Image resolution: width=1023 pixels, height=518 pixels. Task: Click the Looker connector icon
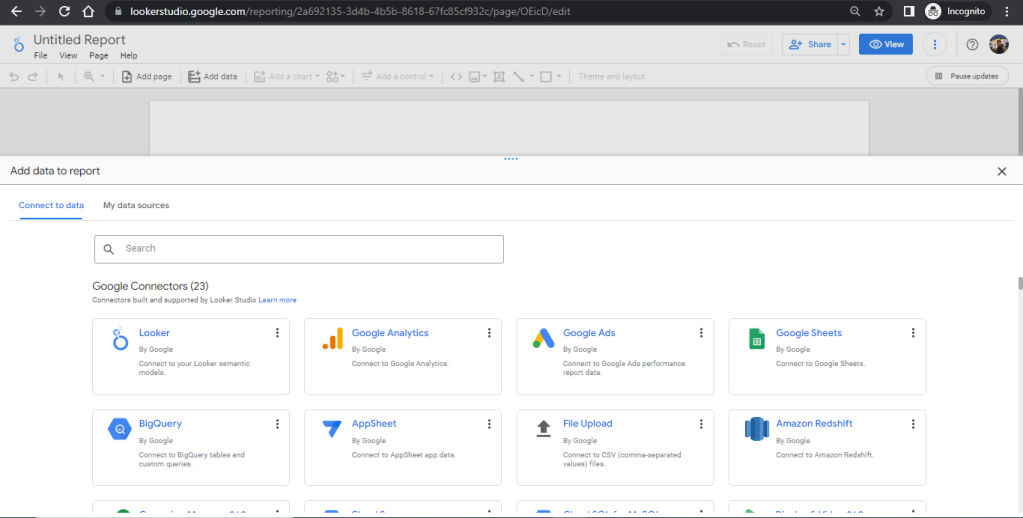pyautogui.click(x=120, y=340)
